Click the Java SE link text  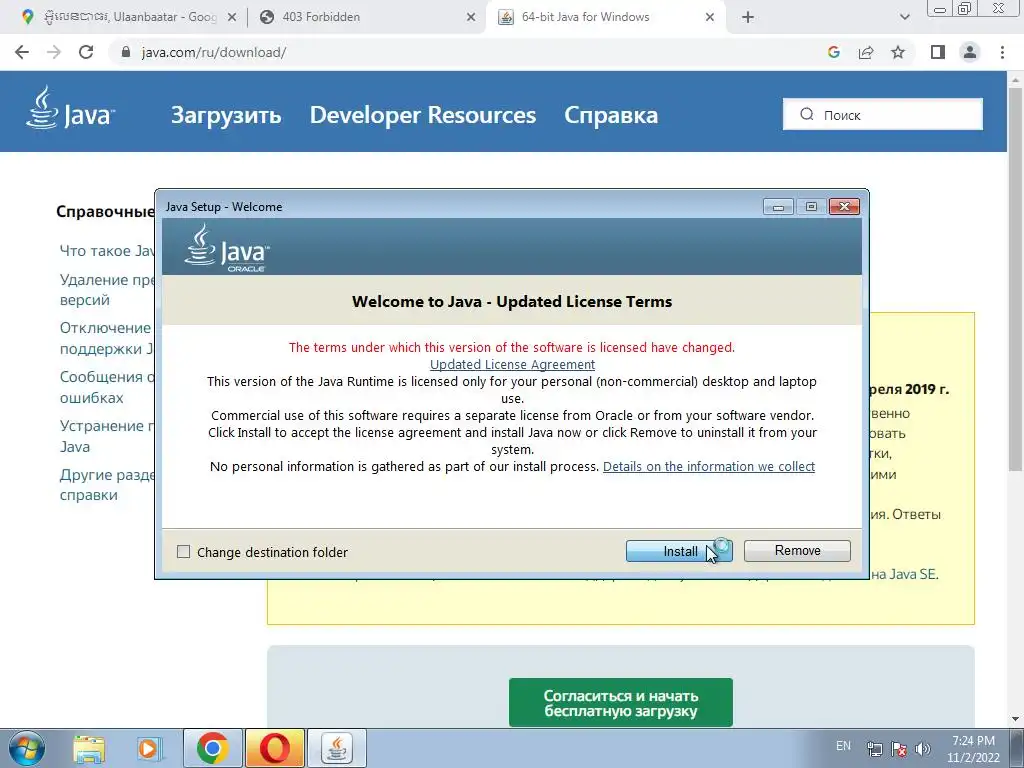click(x=905, y=574)
